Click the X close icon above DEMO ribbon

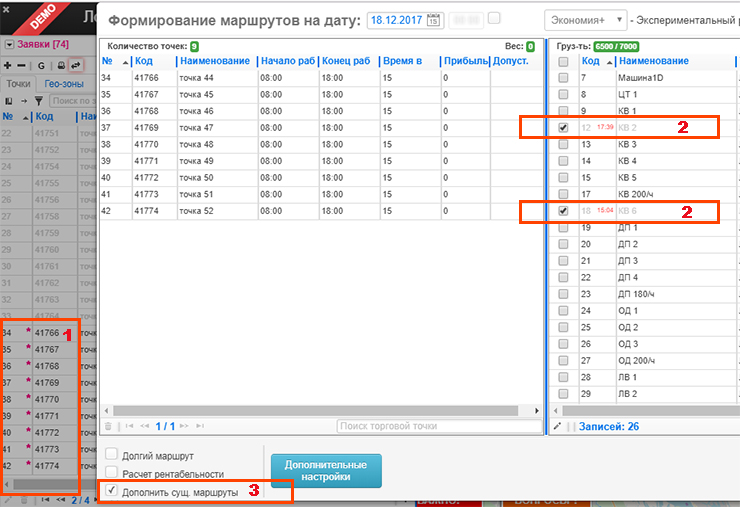point(6,9)
